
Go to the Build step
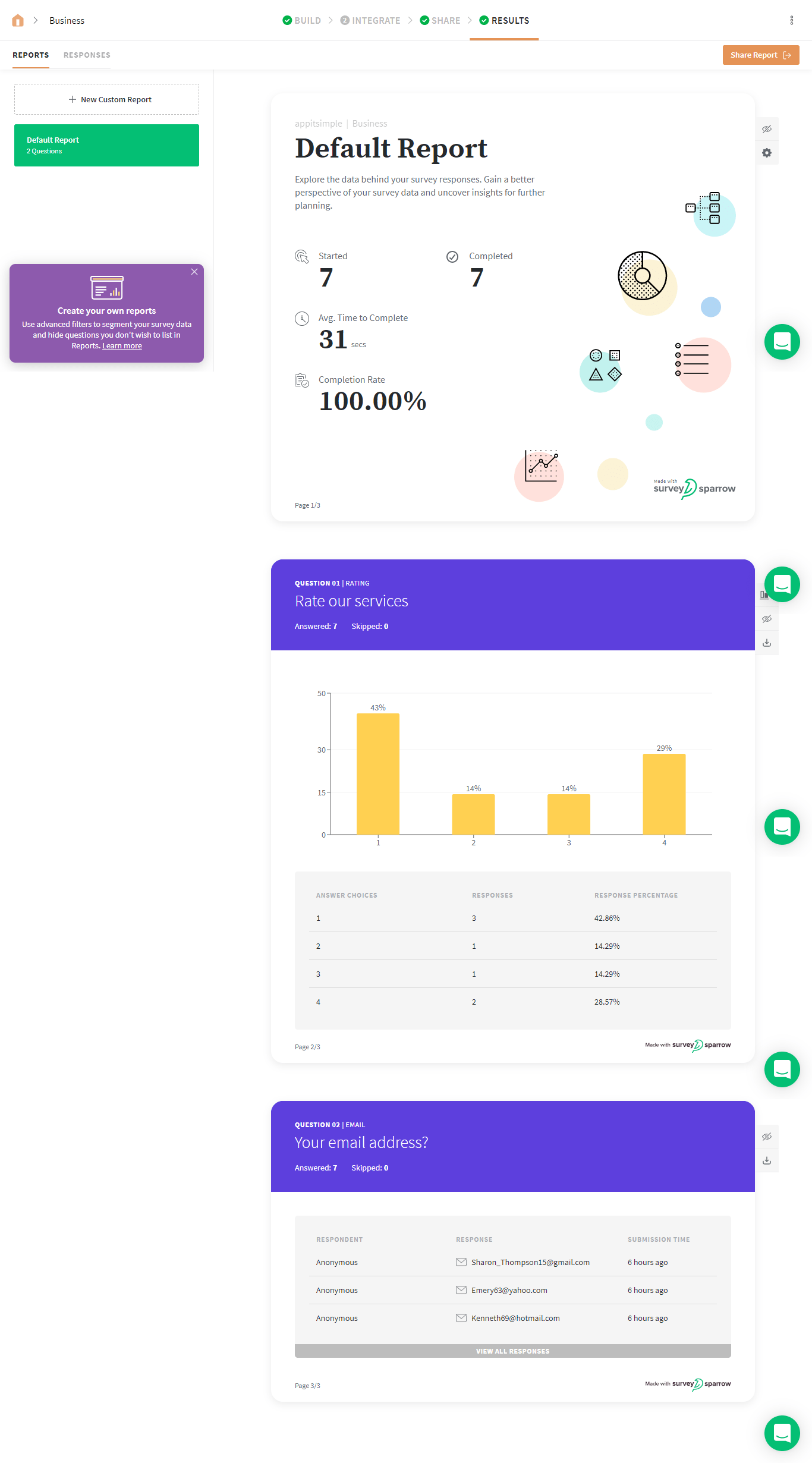pos(302,21)
